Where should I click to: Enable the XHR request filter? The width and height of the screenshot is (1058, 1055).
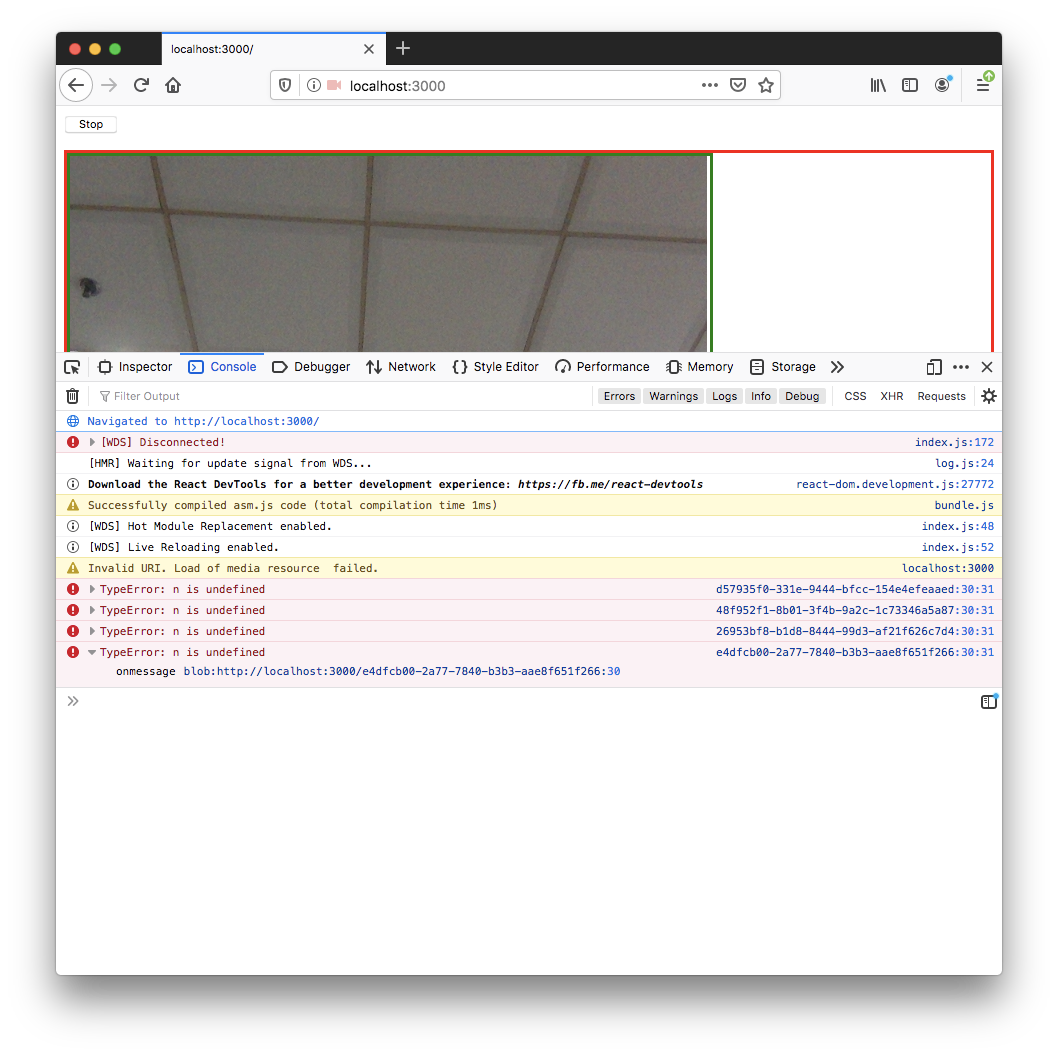(x=891, y=396)
